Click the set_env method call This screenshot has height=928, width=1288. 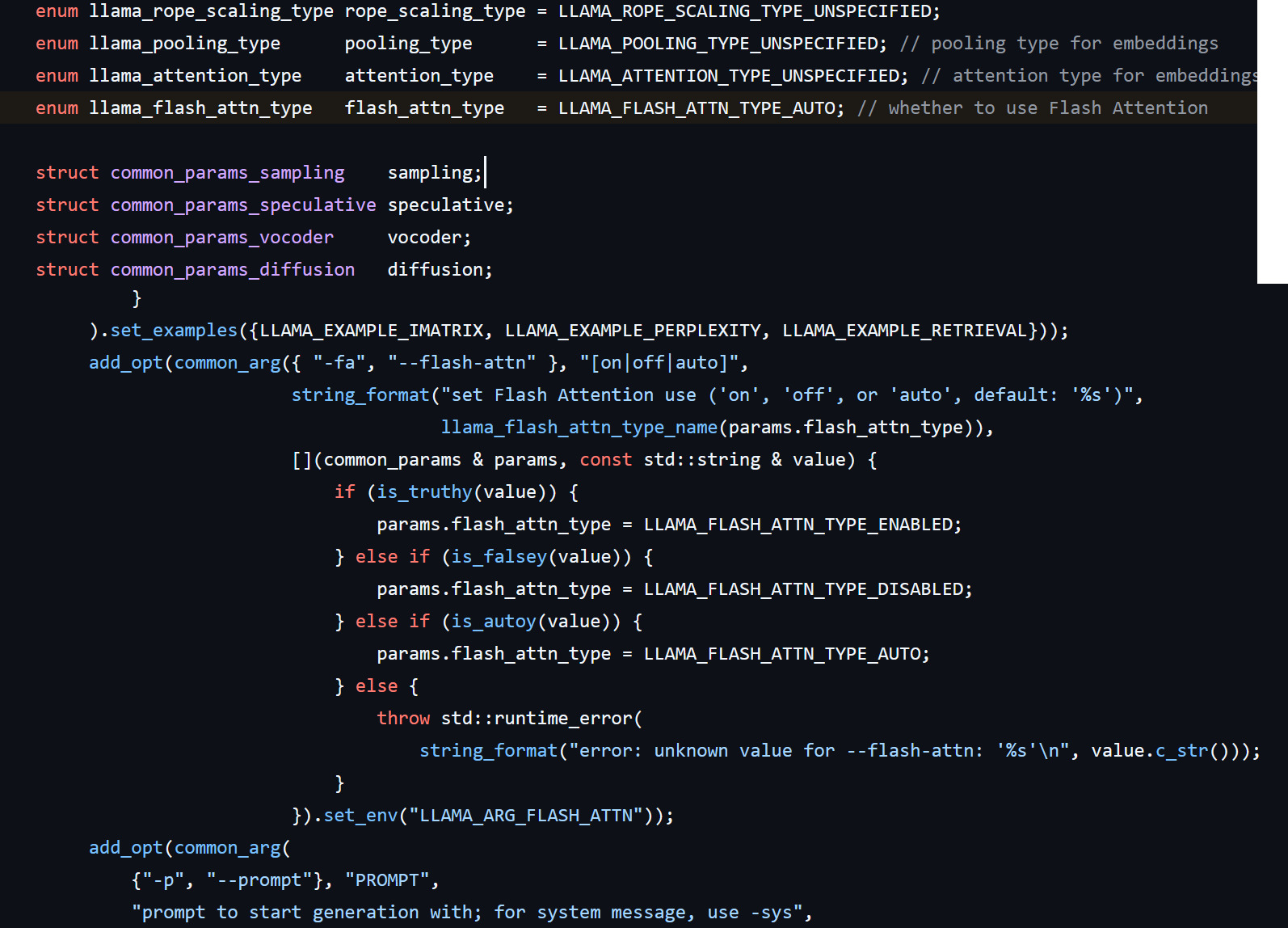coord(360,816)
